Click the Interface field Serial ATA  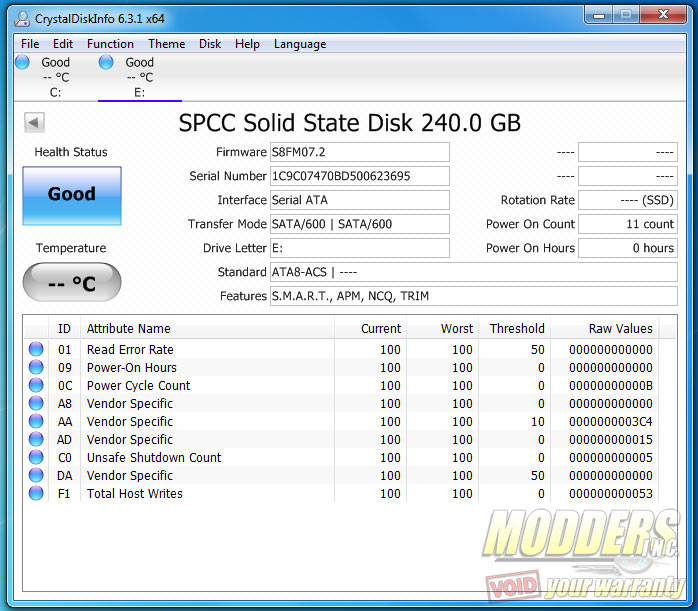[360, 200]
